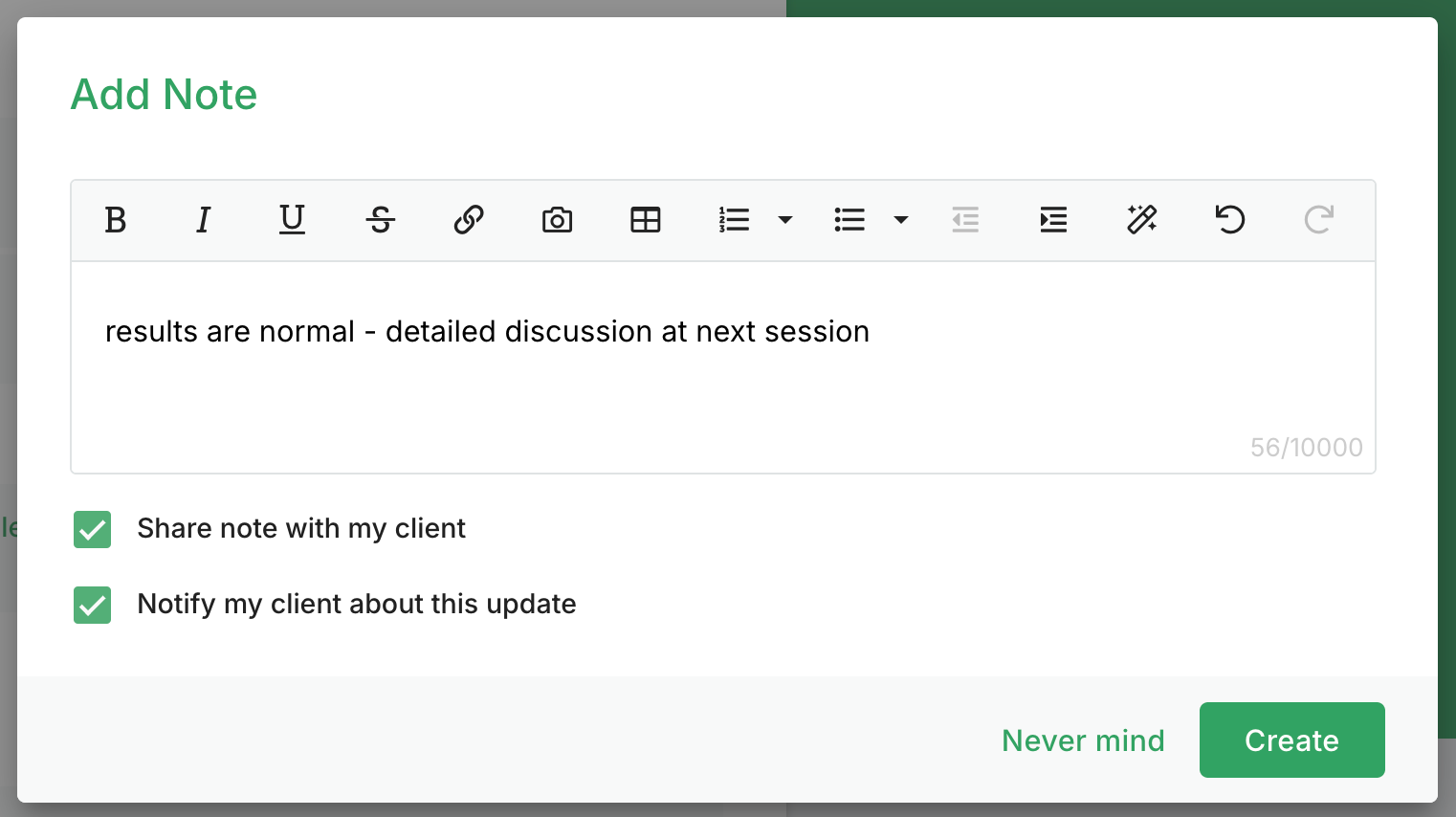The height and width of the screenshot is (817, 1456).
Task: Undo the last edit
Action: click(1230, 220)
